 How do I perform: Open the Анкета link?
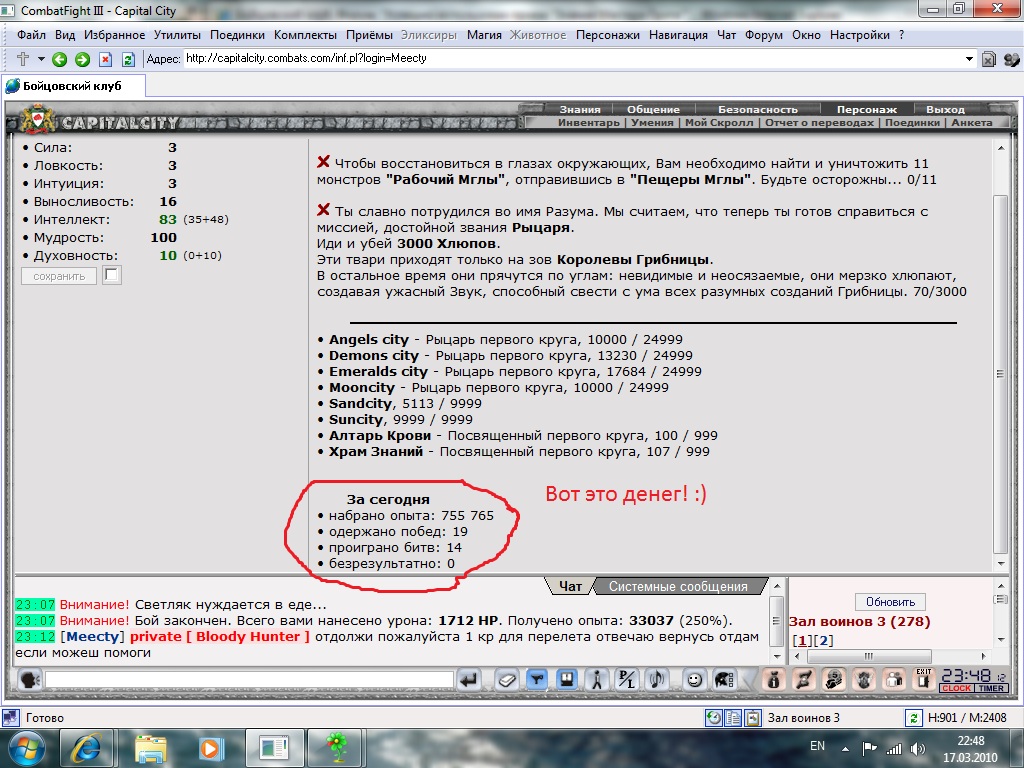pos(972,122)
